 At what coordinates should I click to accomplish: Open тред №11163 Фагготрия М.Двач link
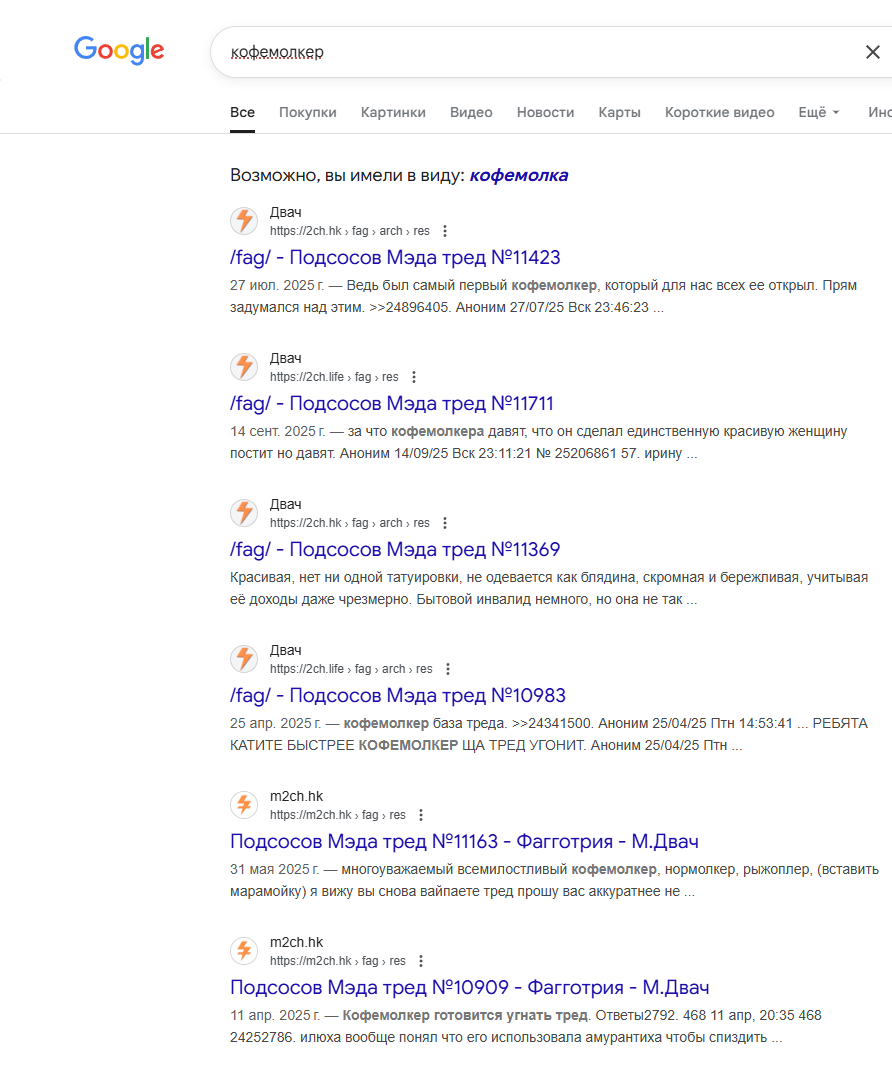[x=464, y=842]
